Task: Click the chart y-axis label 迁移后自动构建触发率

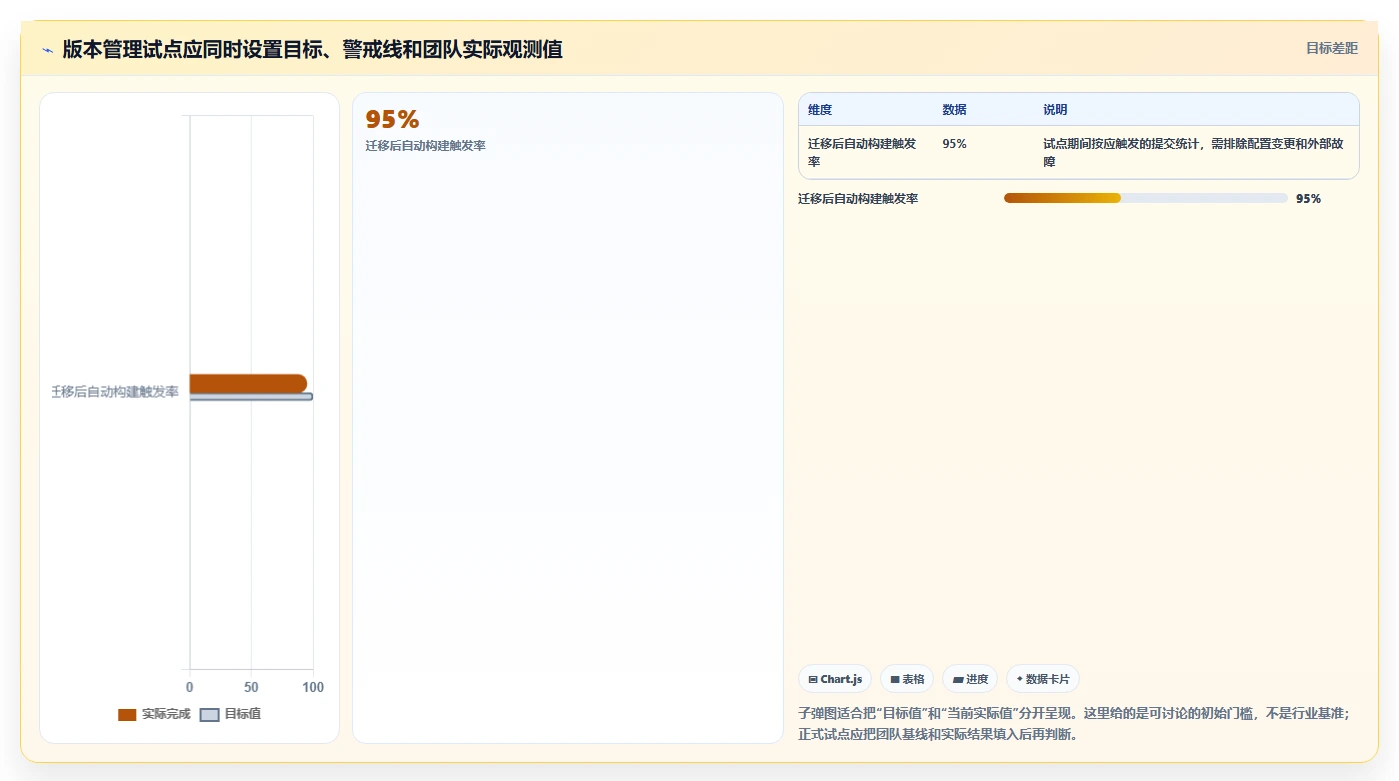Action: tap(115, 392)
